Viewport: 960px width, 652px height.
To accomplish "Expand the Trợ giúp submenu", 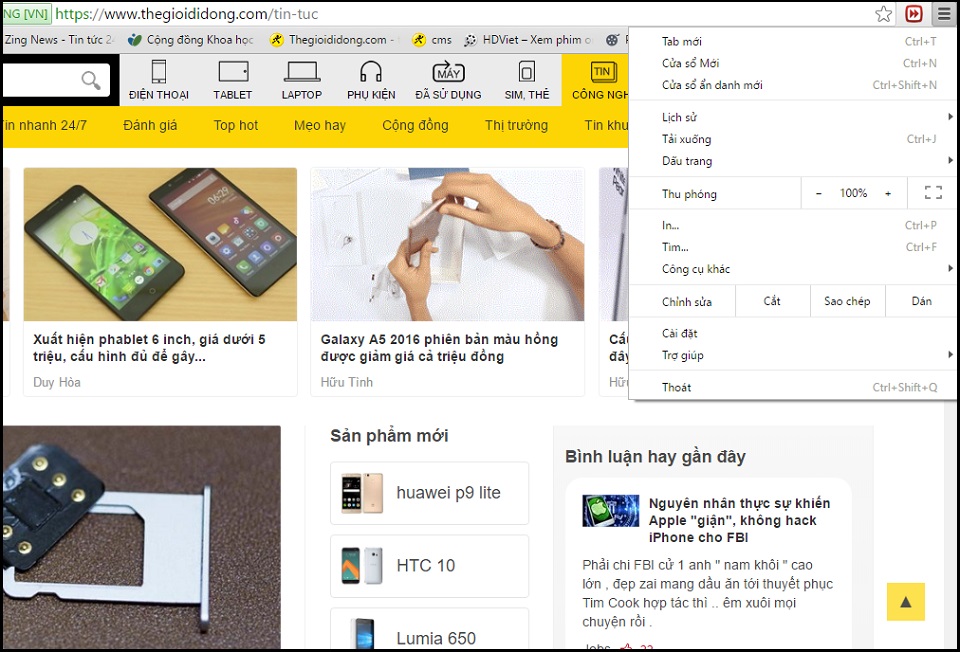I will click(793, 355).
